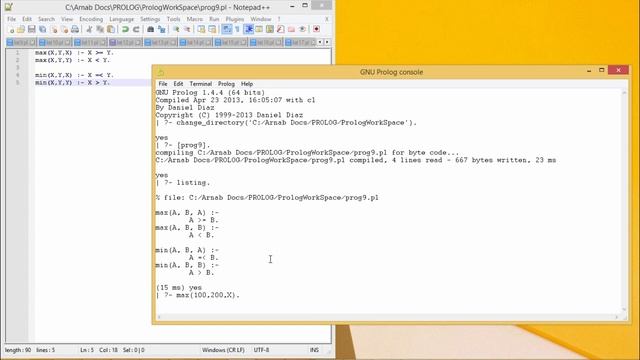Screen dimensions: 640x360
Task: Open the Notepad++ Edit menu
Action: coord(27,19)
